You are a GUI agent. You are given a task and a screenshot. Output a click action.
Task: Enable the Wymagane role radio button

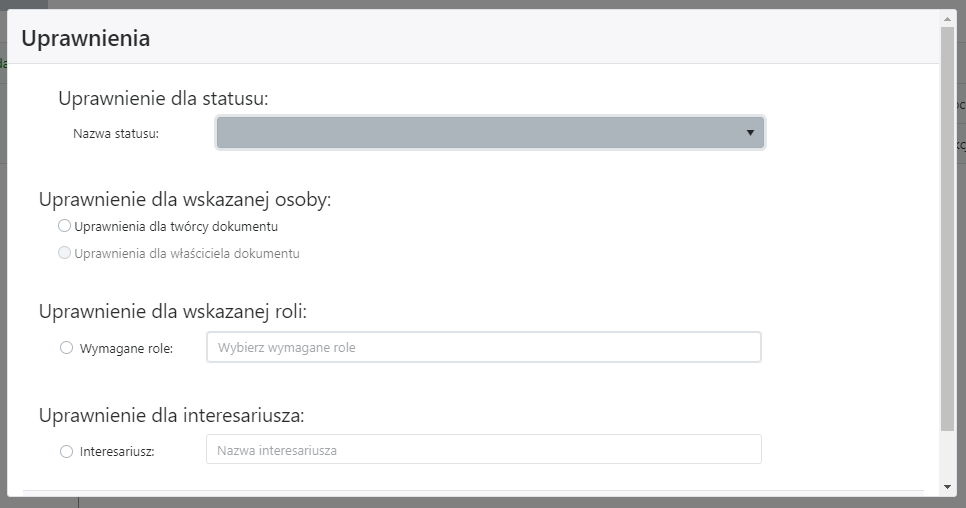[66, 348]
